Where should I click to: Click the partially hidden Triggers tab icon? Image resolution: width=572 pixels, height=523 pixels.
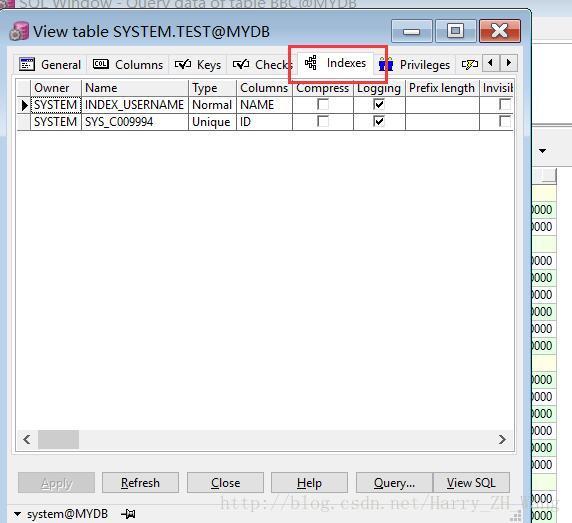click(469, 65)
